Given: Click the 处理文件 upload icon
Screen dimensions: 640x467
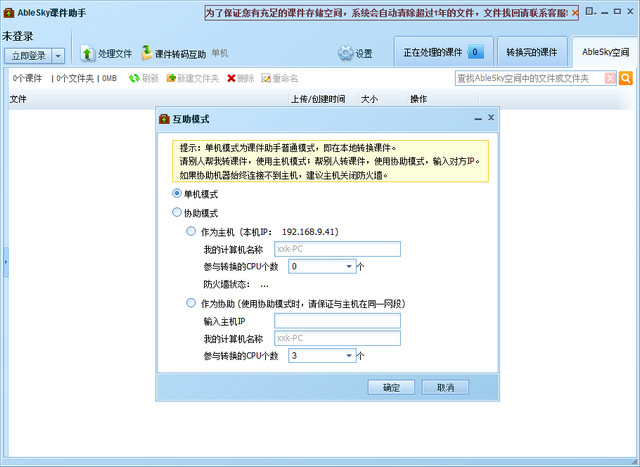Looking at the screenshot, I should (x=87, y=53).
